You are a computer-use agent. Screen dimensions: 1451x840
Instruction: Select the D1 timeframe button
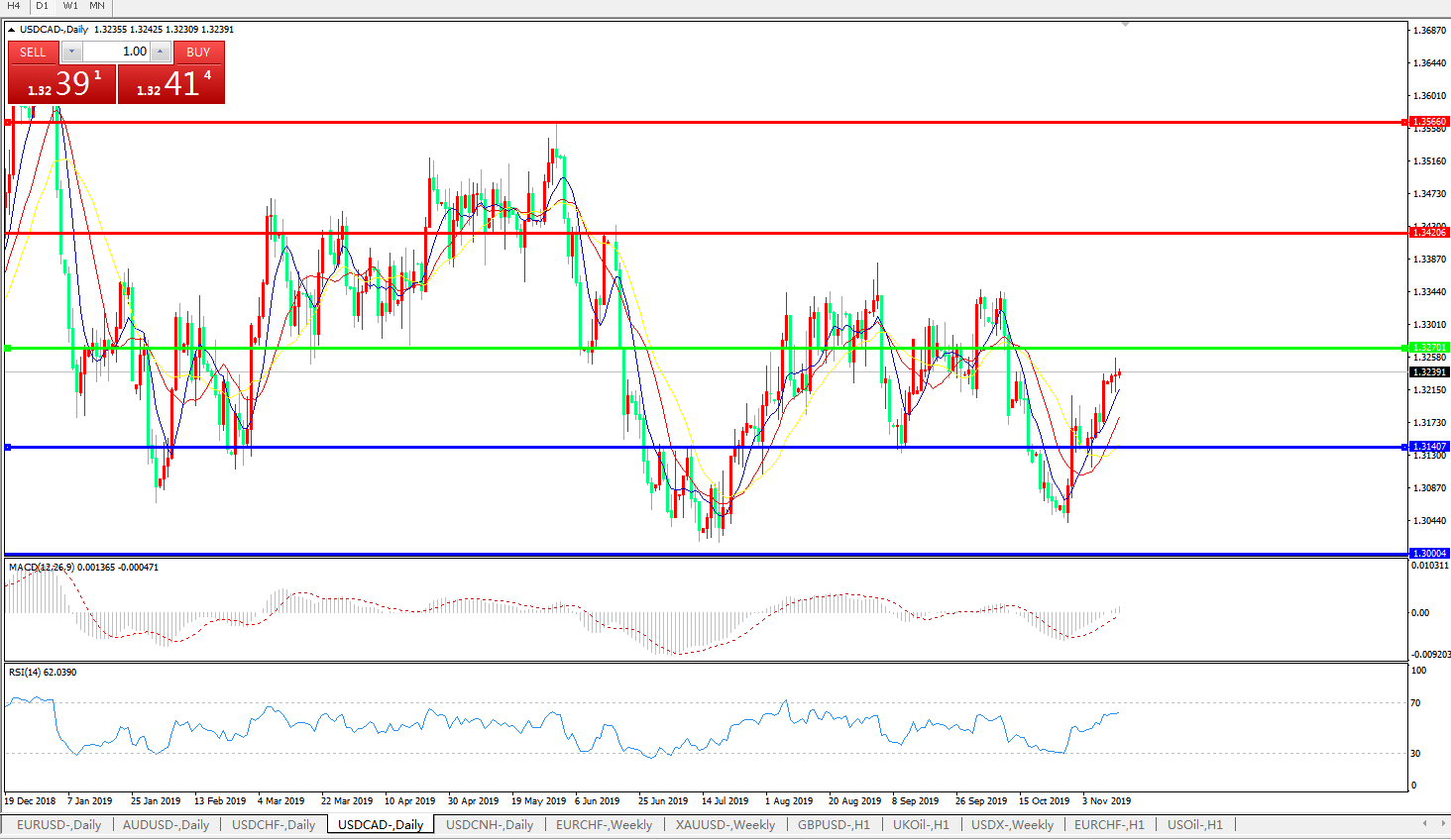click(x=42, y=6)
